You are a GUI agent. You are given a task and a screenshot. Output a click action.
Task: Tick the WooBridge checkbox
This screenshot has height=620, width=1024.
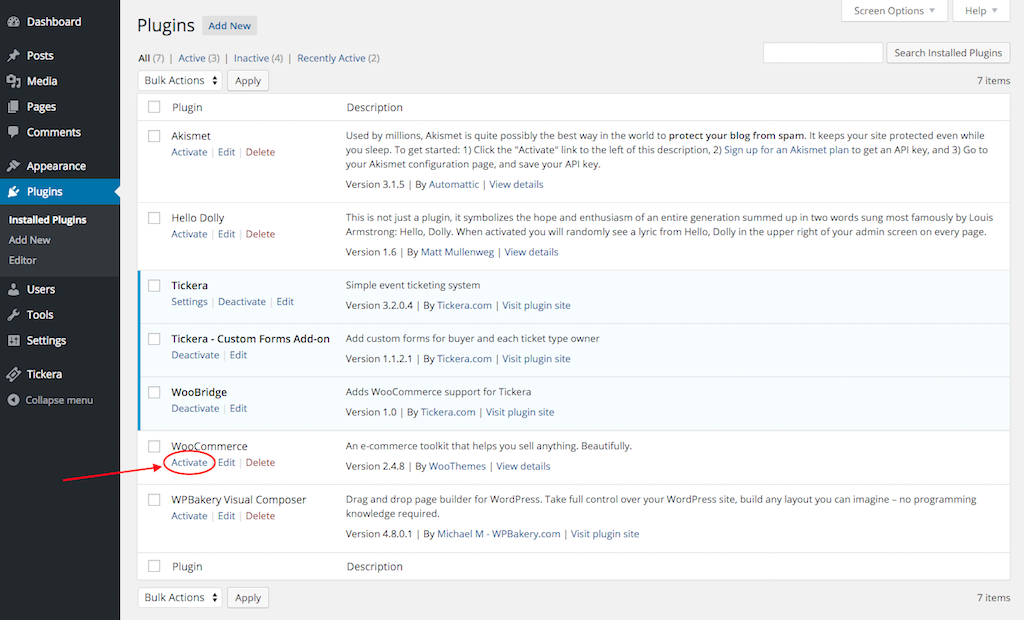(x=154, y=392)
